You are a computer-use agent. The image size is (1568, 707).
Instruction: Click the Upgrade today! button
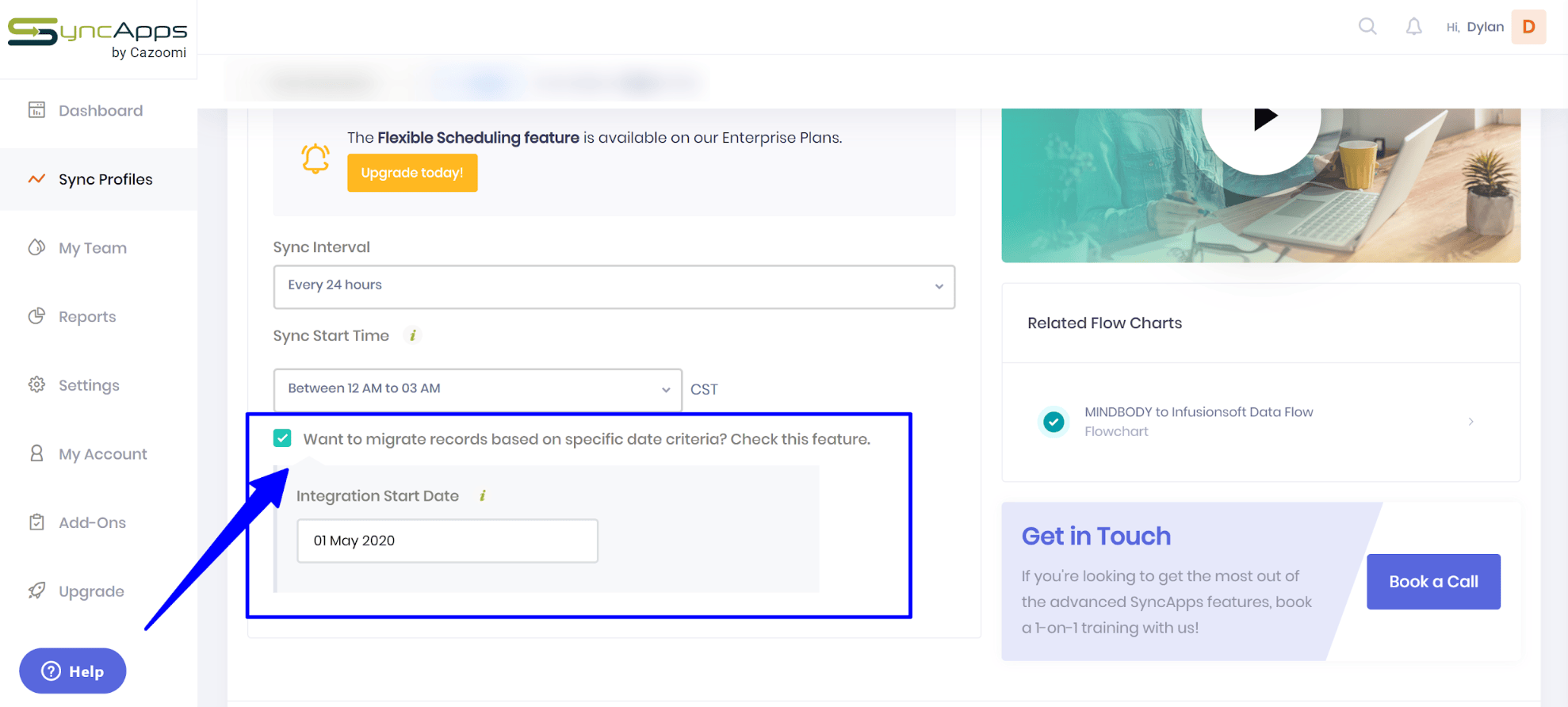click(412, 173)
